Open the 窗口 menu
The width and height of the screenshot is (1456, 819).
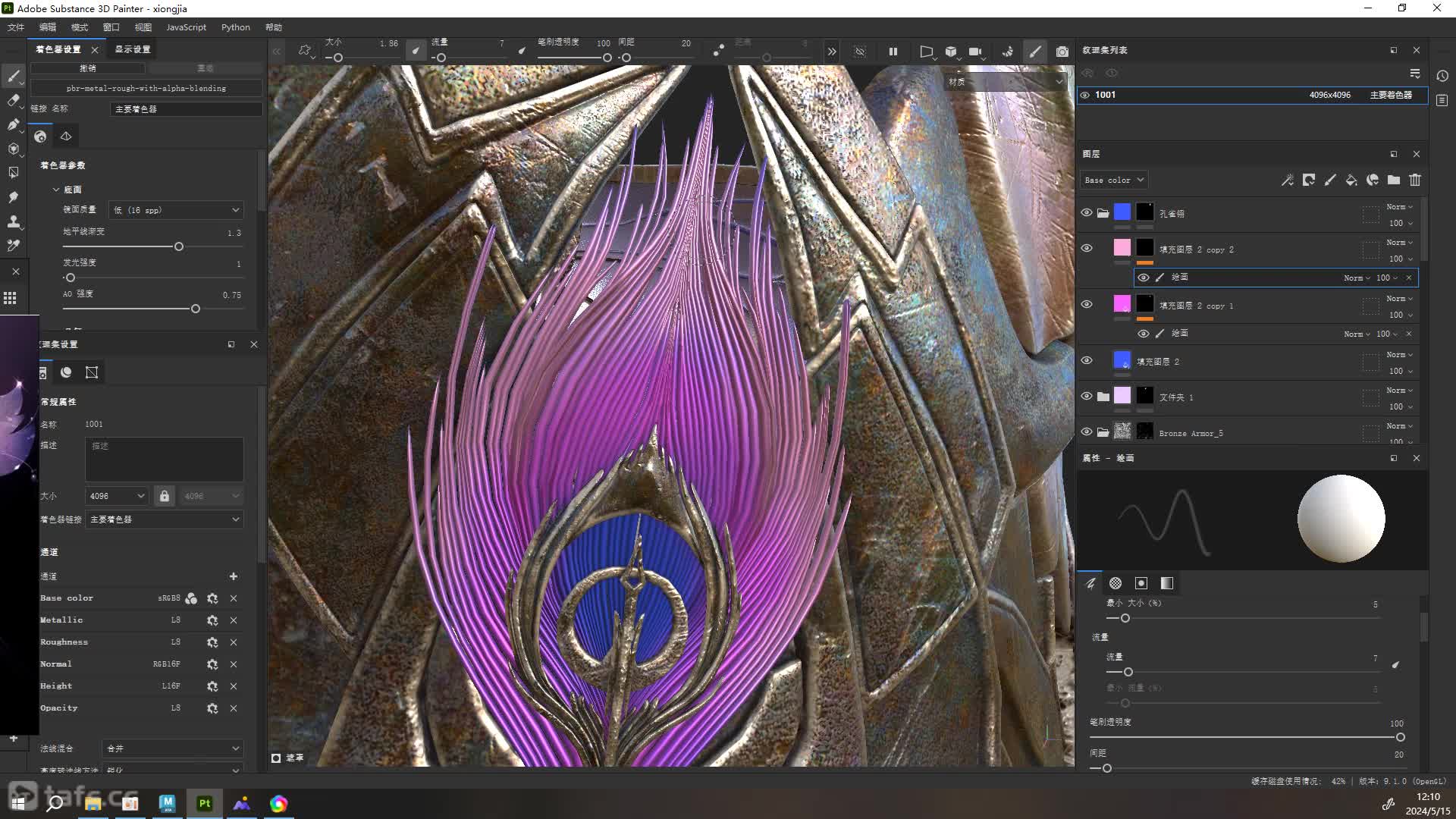(x=111, y=27)
